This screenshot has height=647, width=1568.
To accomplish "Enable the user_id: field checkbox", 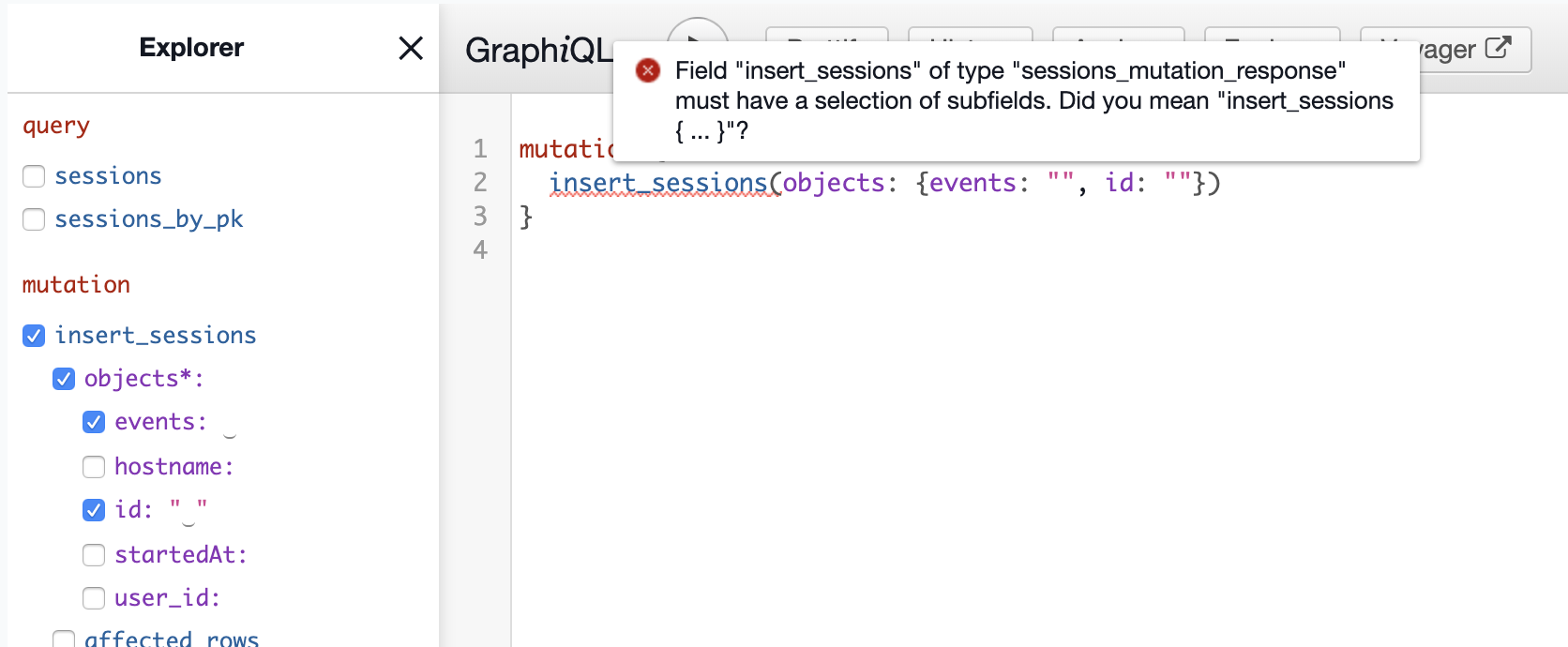I will point(94,598).
